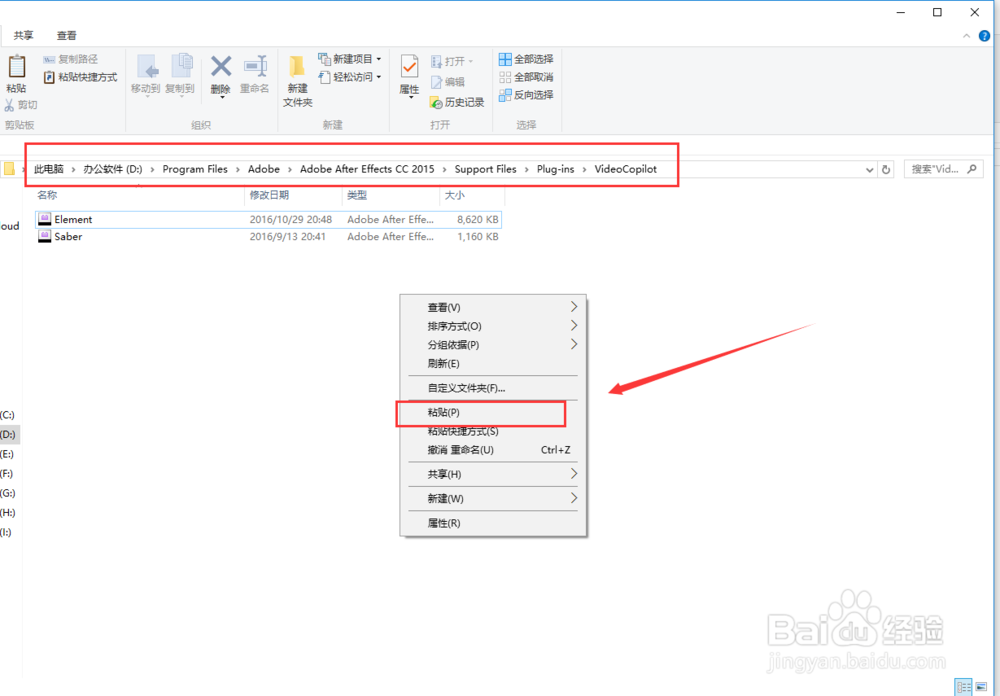
Task: Select the Element plugin file
Action: point(268,219)
